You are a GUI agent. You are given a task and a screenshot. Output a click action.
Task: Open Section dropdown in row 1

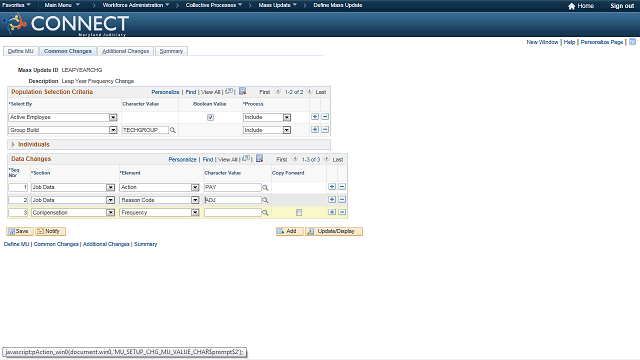point(73,187)
